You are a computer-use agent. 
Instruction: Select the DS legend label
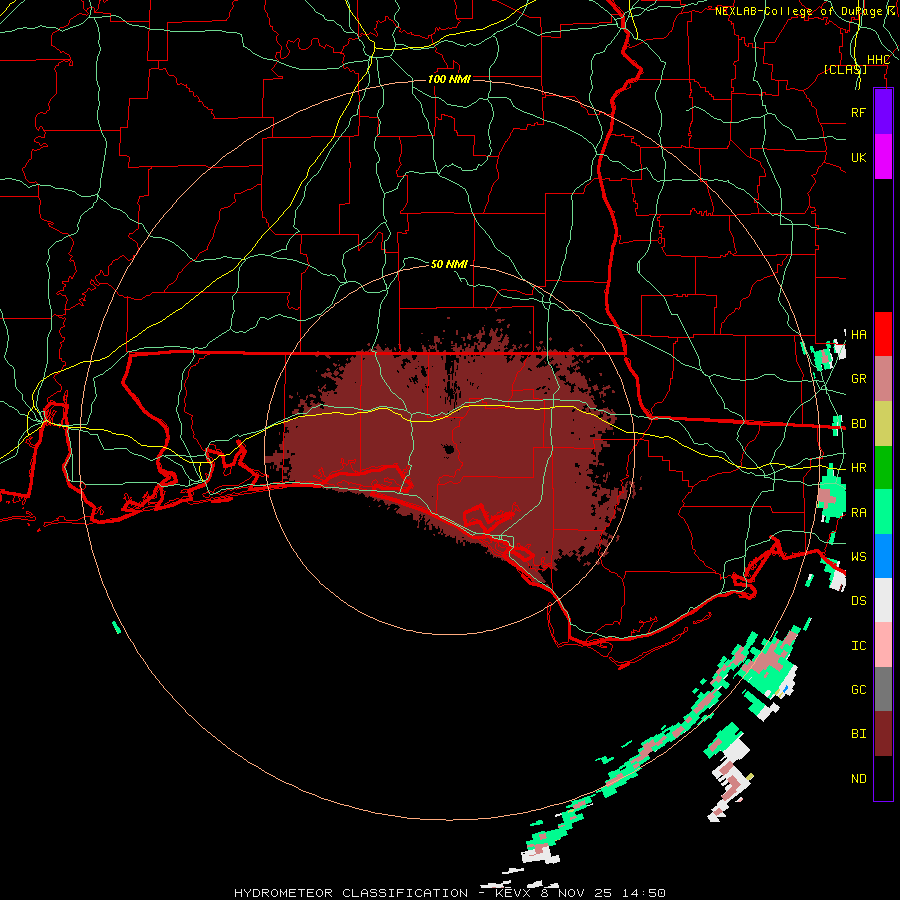pos(858,601)
